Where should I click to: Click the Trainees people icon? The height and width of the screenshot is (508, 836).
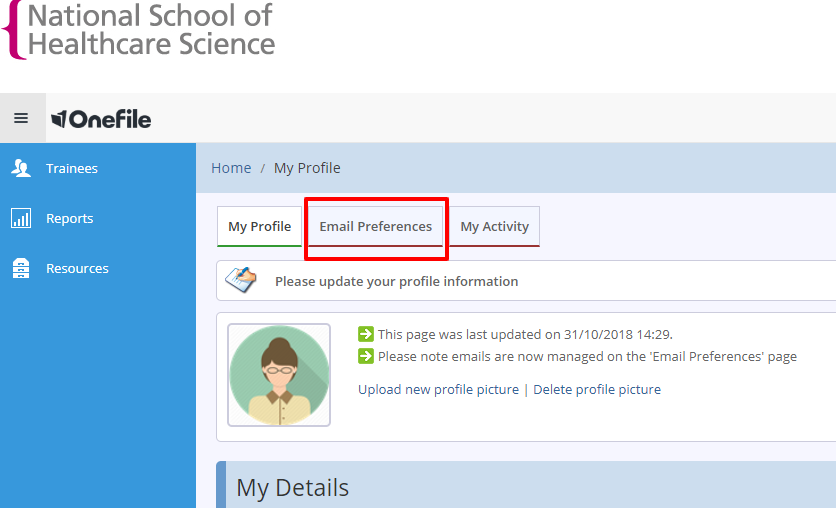(21, 168)
